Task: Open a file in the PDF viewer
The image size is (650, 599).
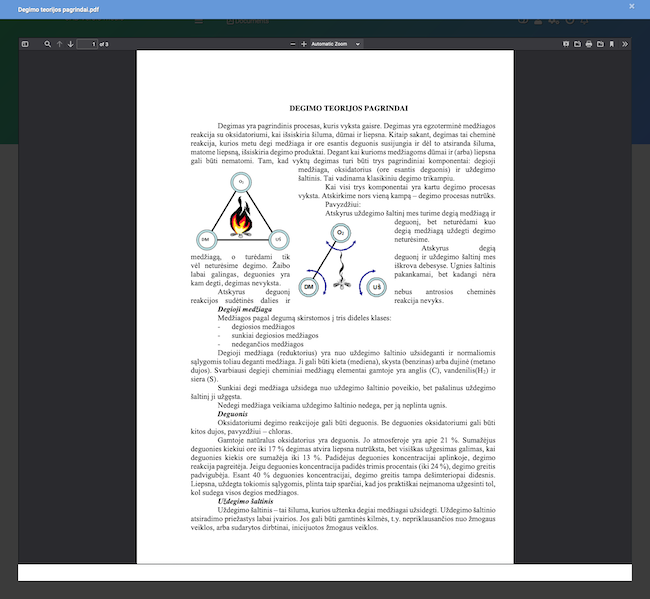Action: click(x=577, y=44)
